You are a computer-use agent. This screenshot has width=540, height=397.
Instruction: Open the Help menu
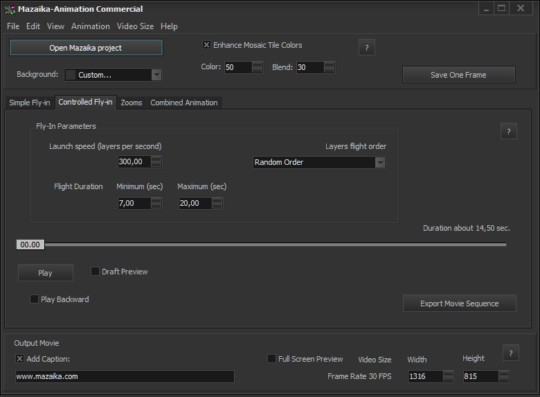pyautogui.click(x=169, y=26)
